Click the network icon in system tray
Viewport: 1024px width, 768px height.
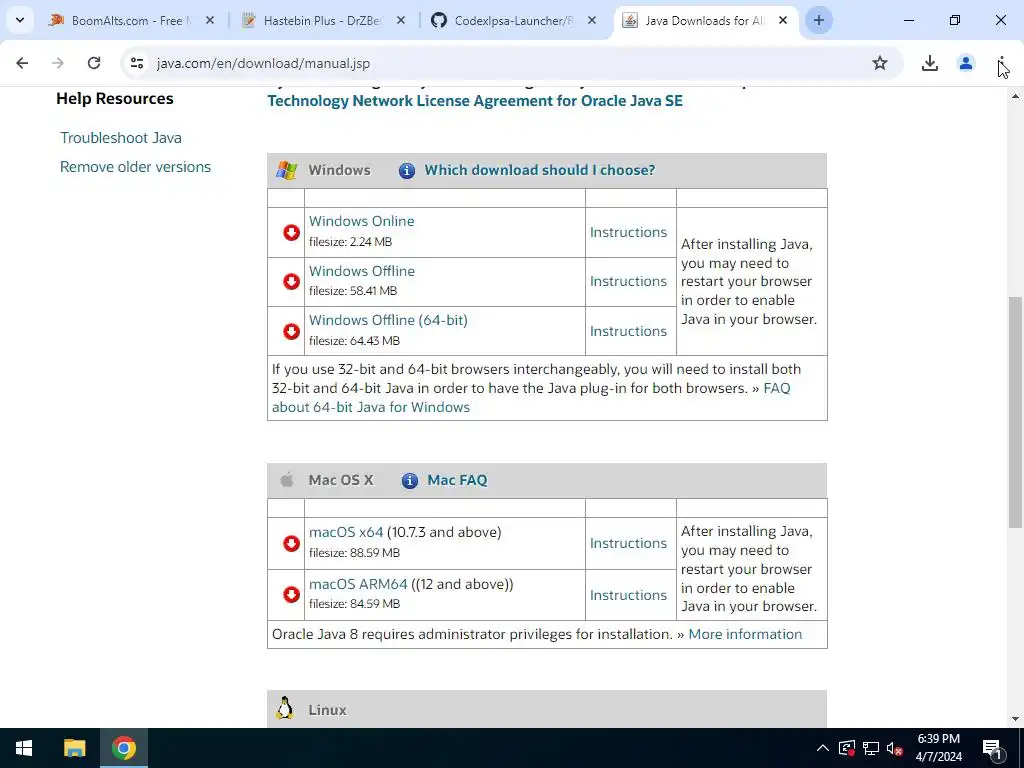[871, 748]
